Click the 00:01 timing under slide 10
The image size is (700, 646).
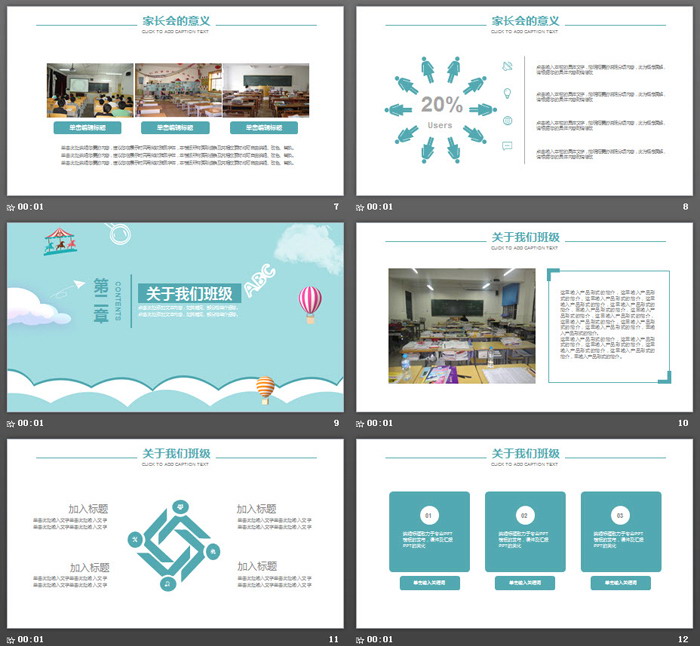coord(379,423)
